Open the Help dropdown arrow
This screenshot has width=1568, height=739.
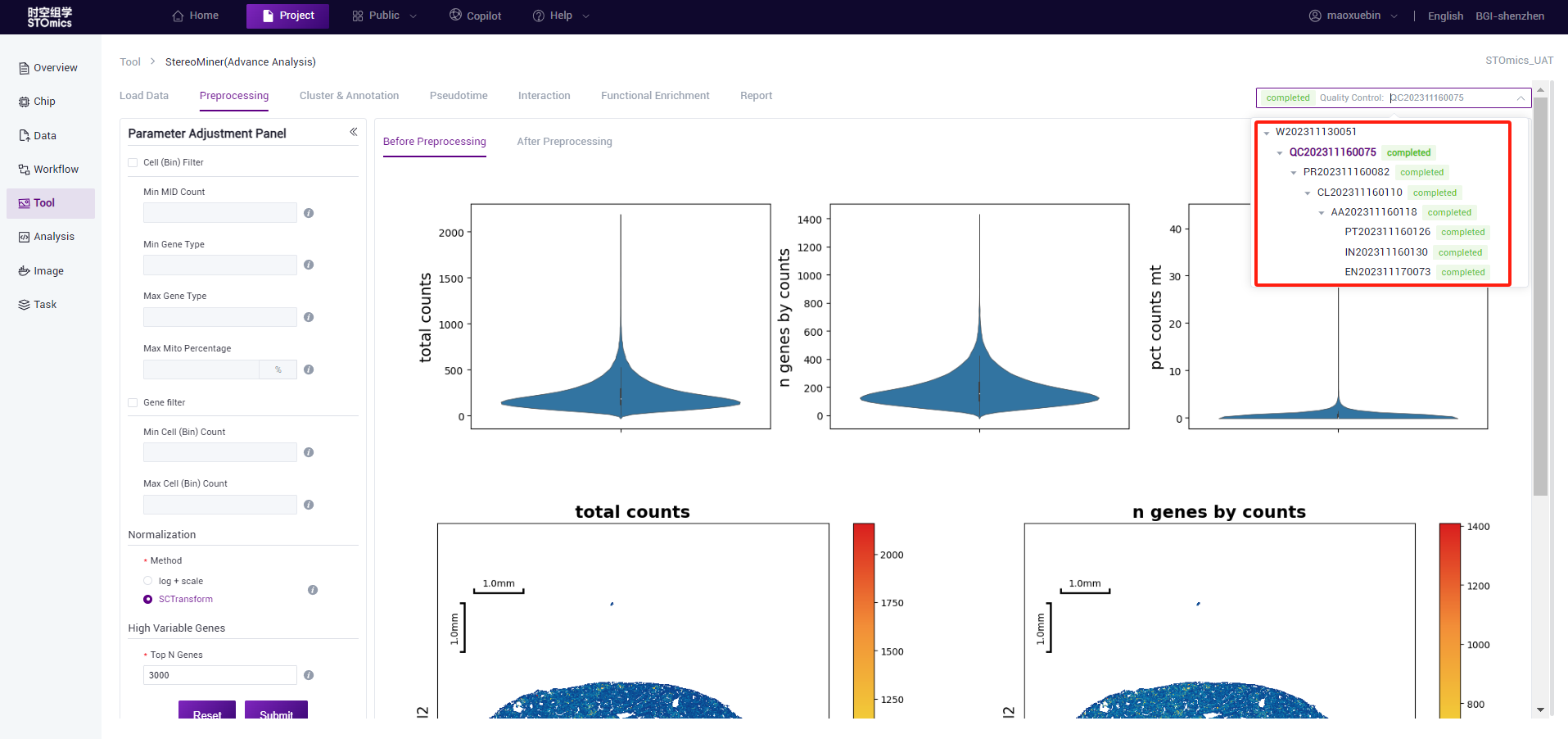tap(585, 16)
